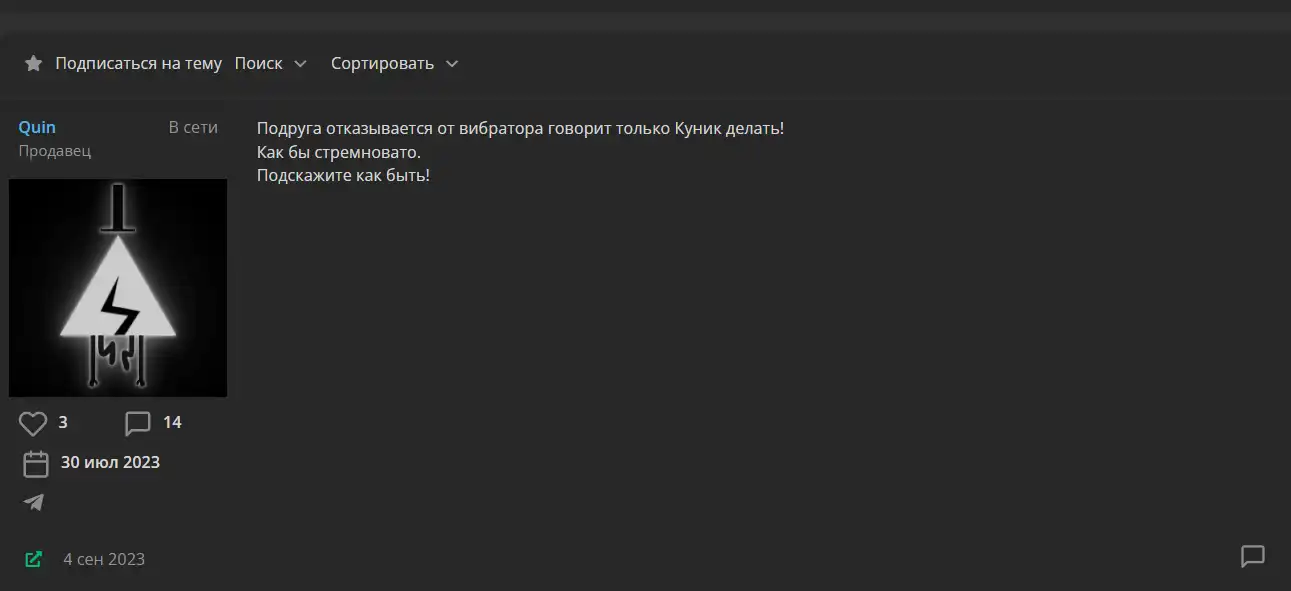This screenshot has height=591, width=1291.
Task: Expand the chevron next to "Сортировать"
Action: [x=451, y=64]
